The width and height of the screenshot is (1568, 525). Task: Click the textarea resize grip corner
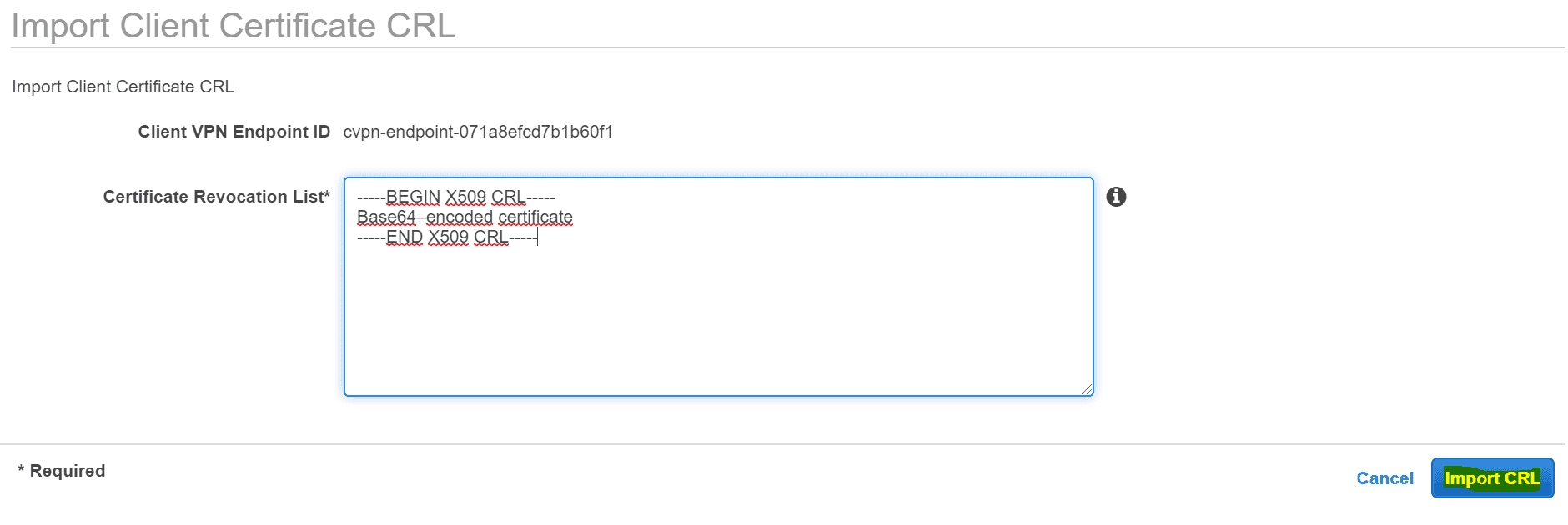point(1087,389)
